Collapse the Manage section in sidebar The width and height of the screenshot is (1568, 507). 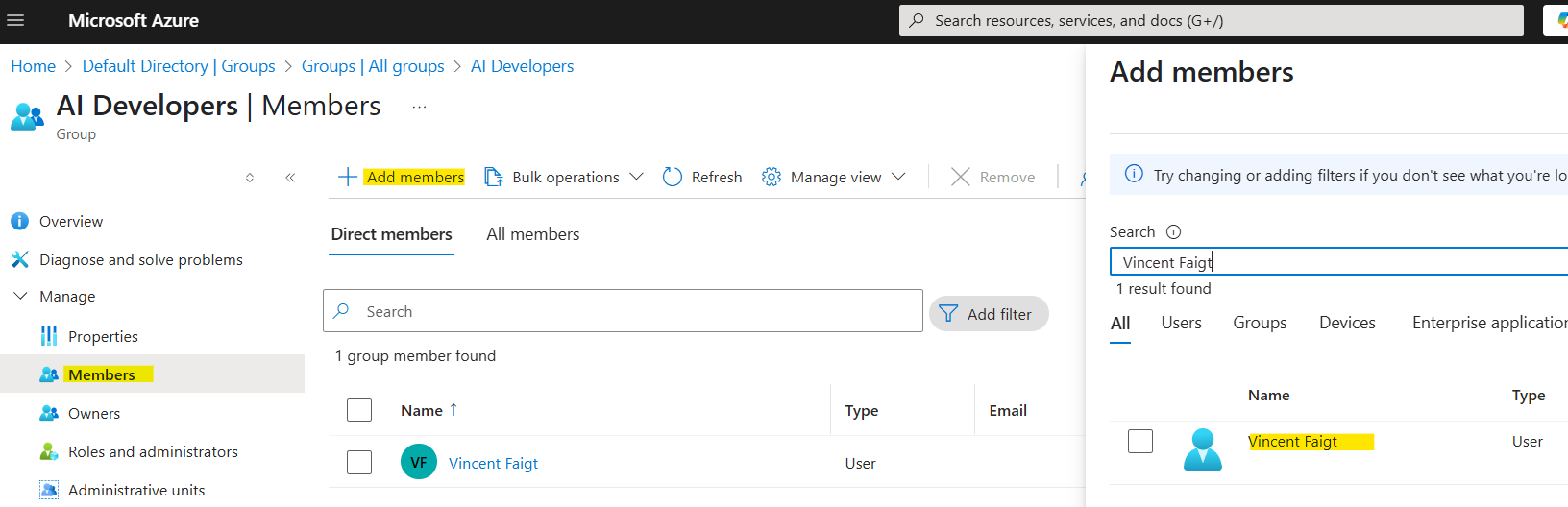[x=20, y=297]
